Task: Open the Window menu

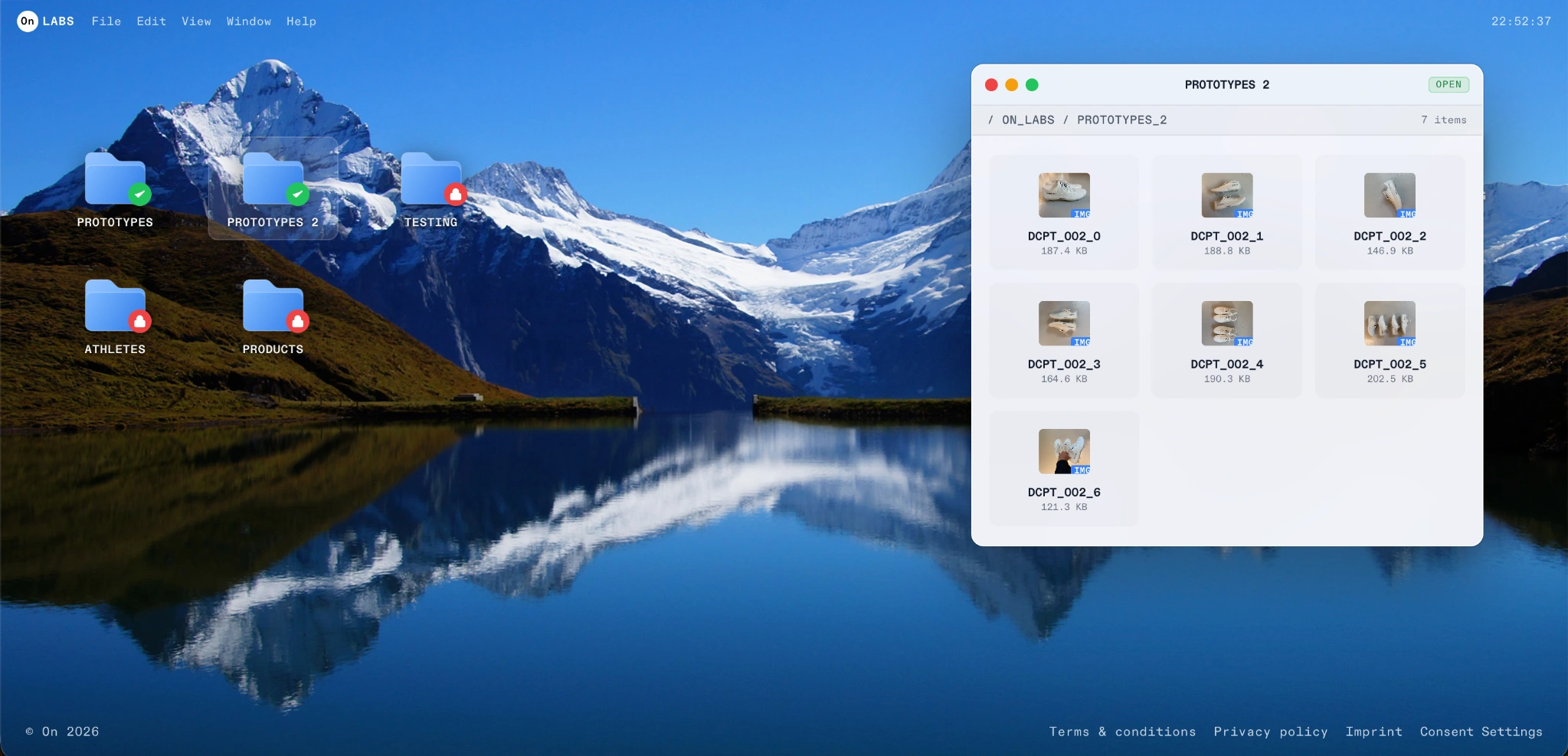Action: (249, 21)
